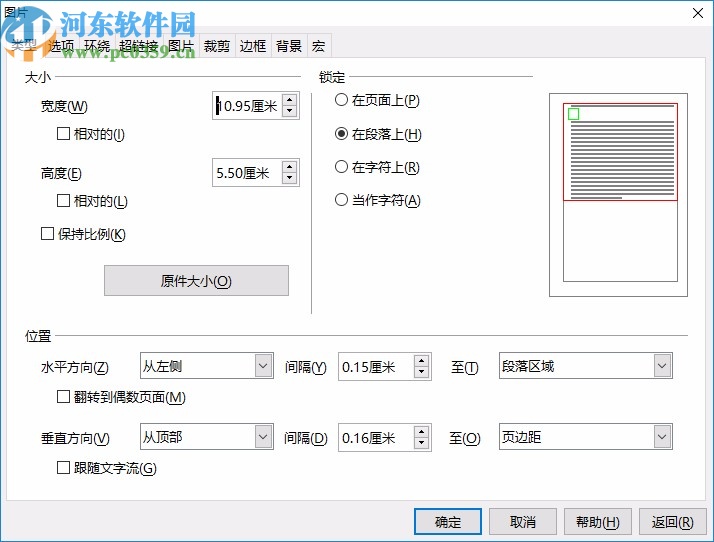This screenshot has width=714, height=542.
Task: Open the 环绕 tab
Action: (97, 46)
